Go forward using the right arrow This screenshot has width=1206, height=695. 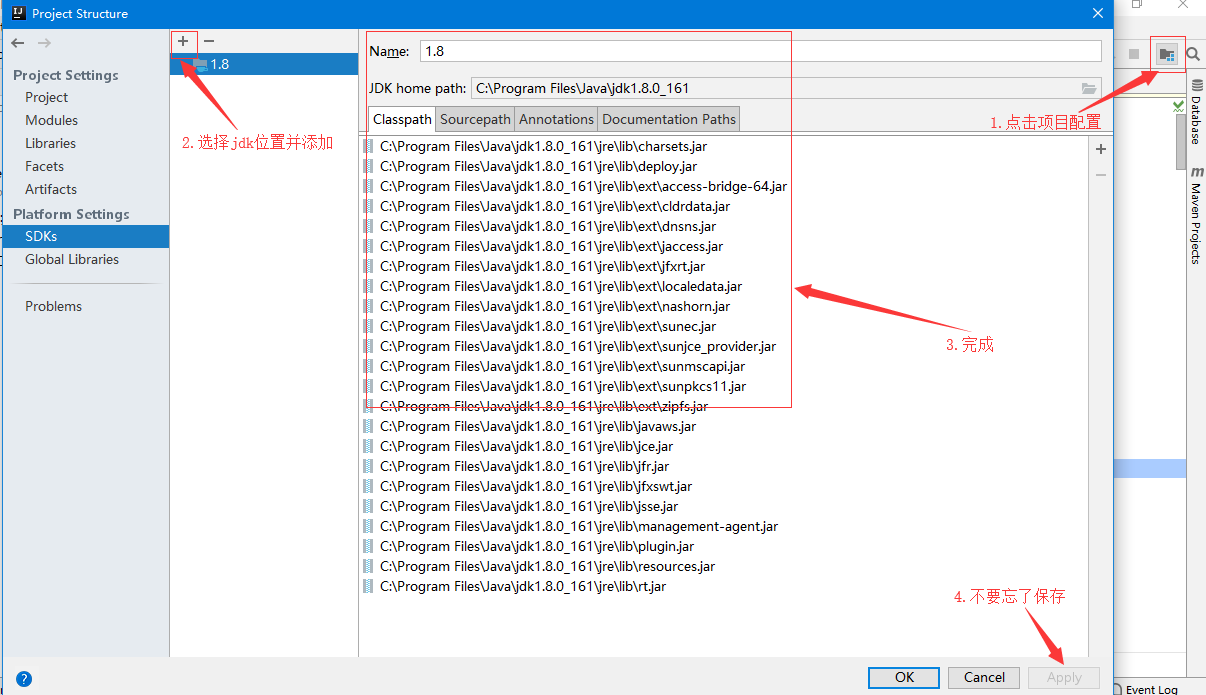coord(44,43)
